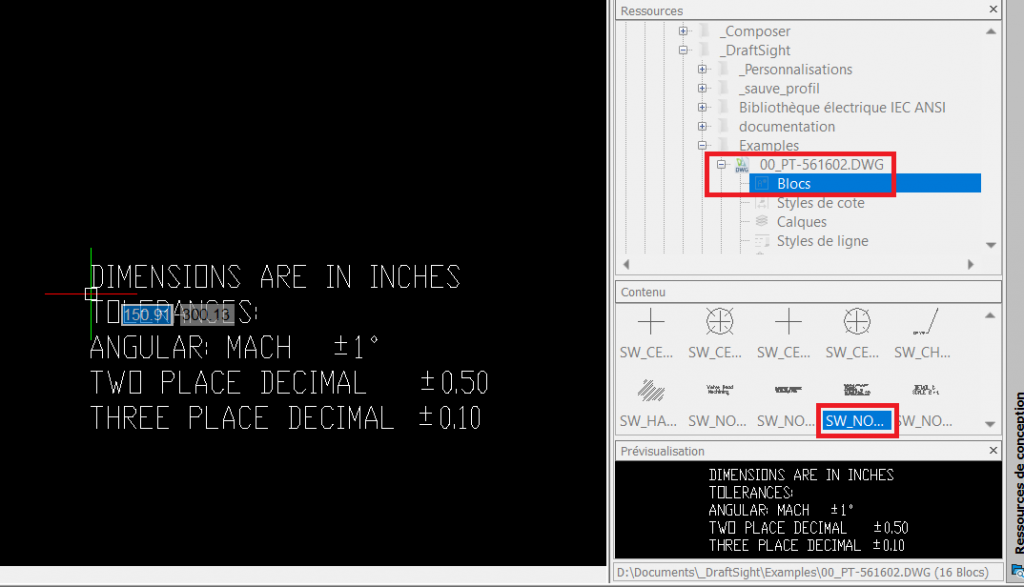Open Ressources de conception side tab
Viewport: 1024px width, 587px height.
[x=1017, y=471]
